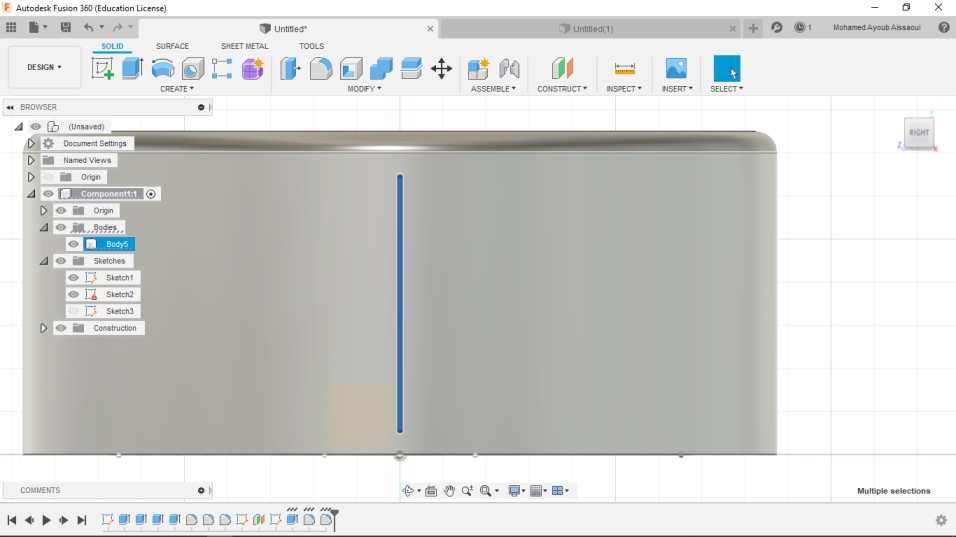Select the Fillet tool
The width and height of the screenshot is (956, 537).
pos(321,68)
